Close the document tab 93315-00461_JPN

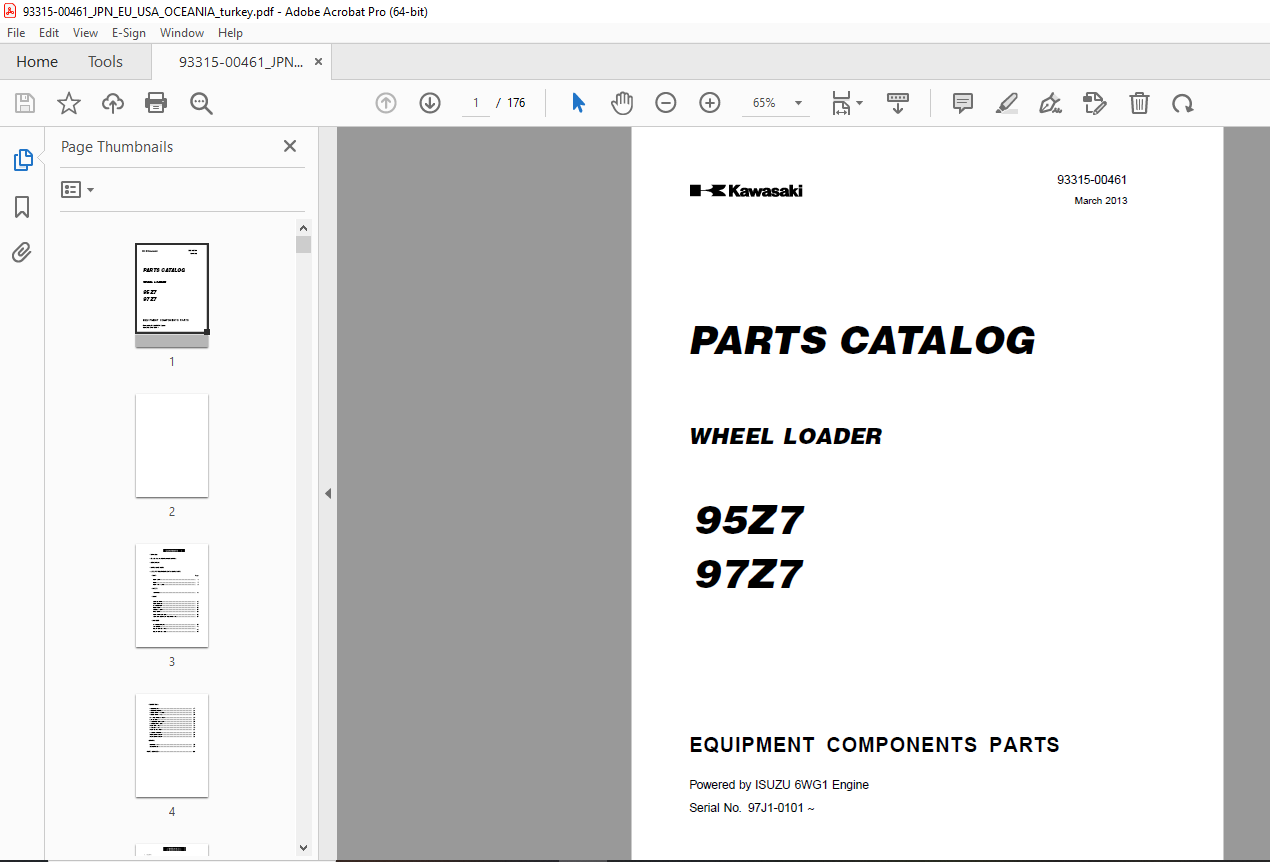tap(318, 61)
